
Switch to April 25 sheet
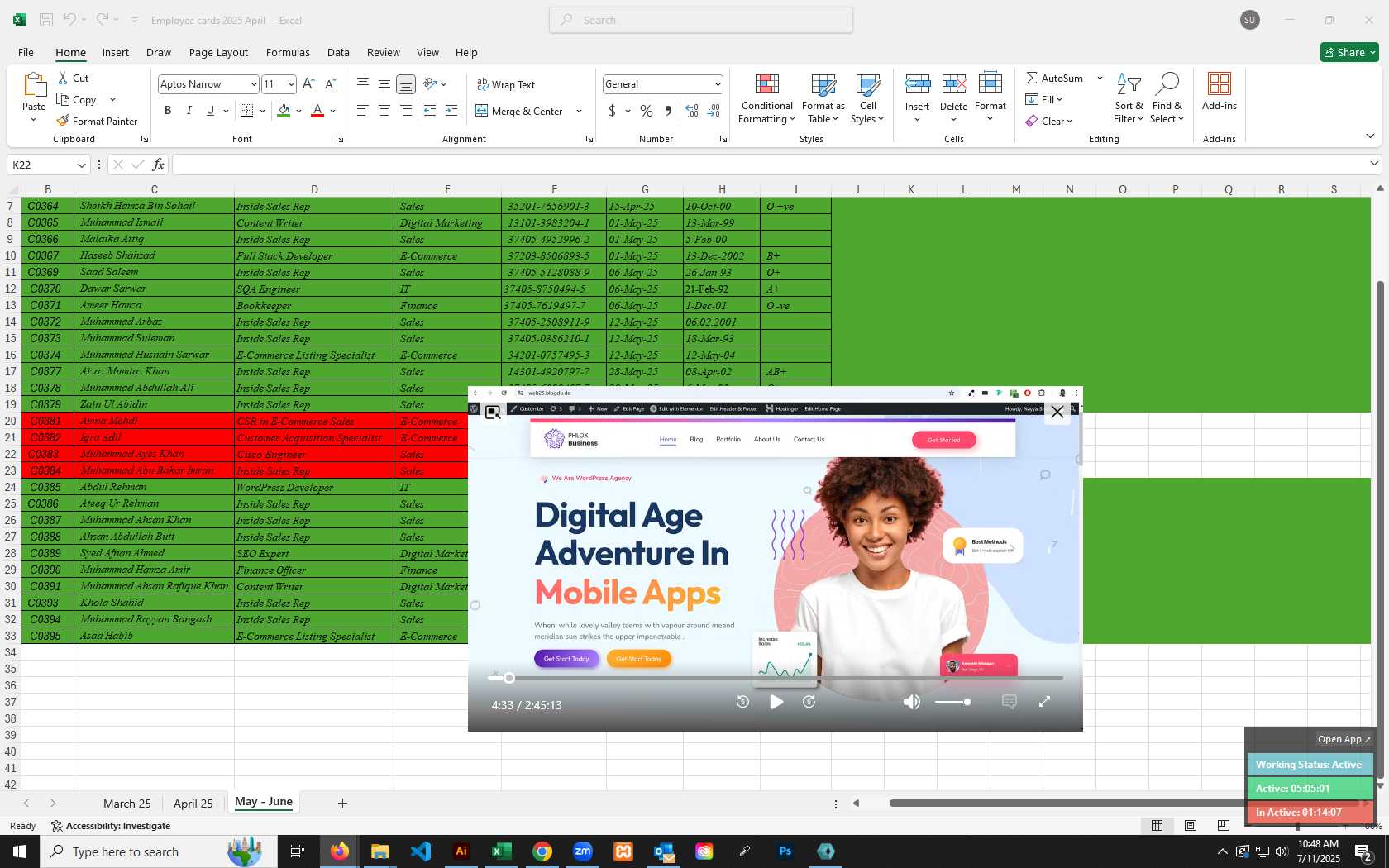pyautogui.click(x=193, y=804)
